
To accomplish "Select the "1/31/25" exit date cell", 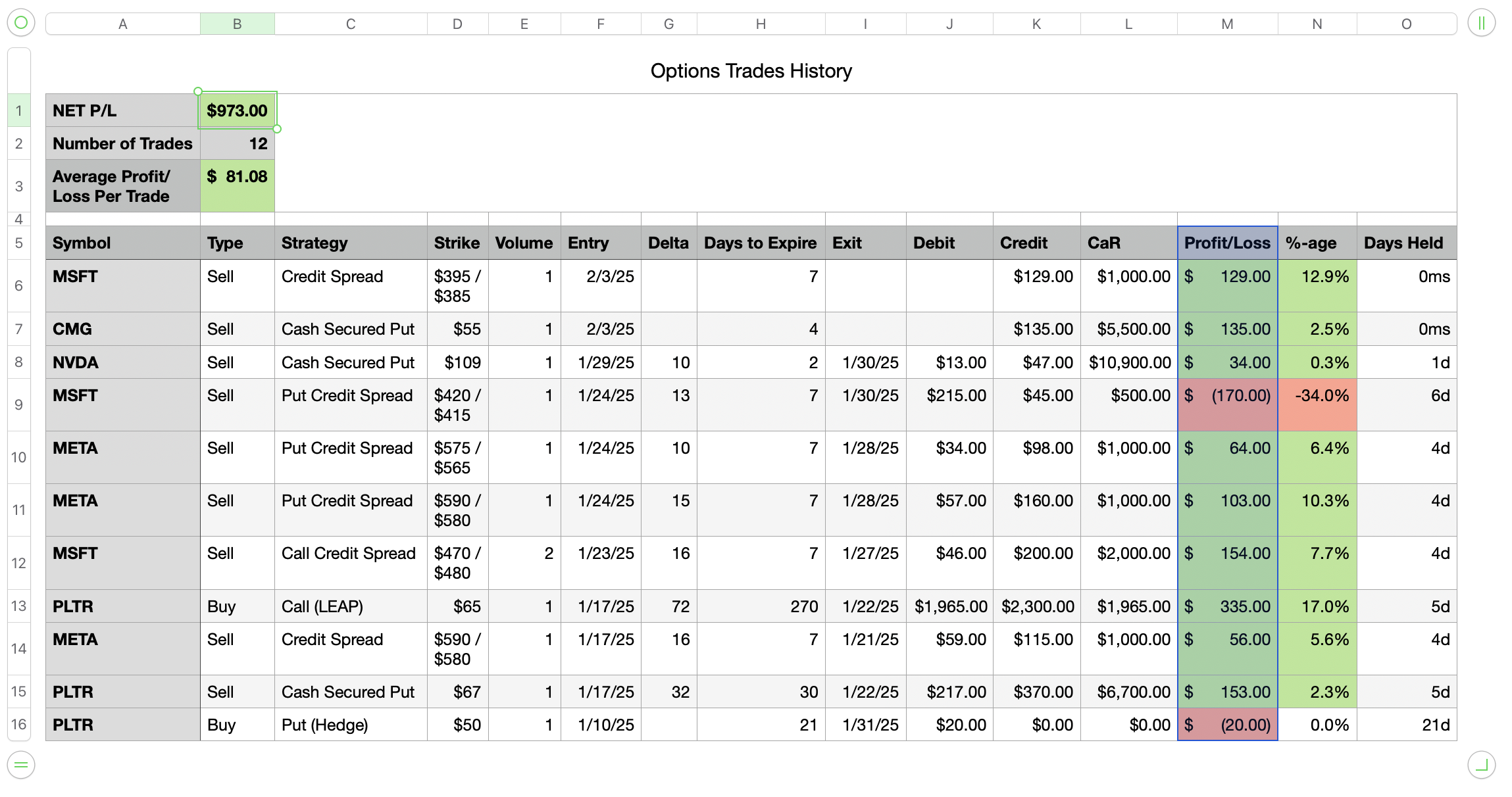I will pyautogui.click(x=866, y=724).
